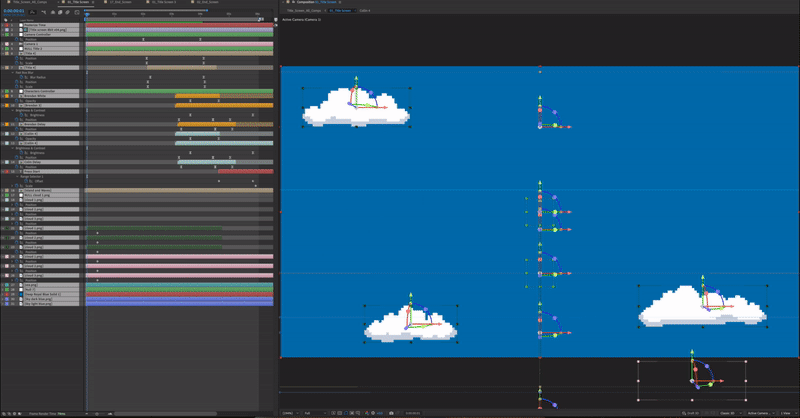Screen dimensions: 800x418
Task: Open the Graph Editor icon in timeline
Action: 77,12
